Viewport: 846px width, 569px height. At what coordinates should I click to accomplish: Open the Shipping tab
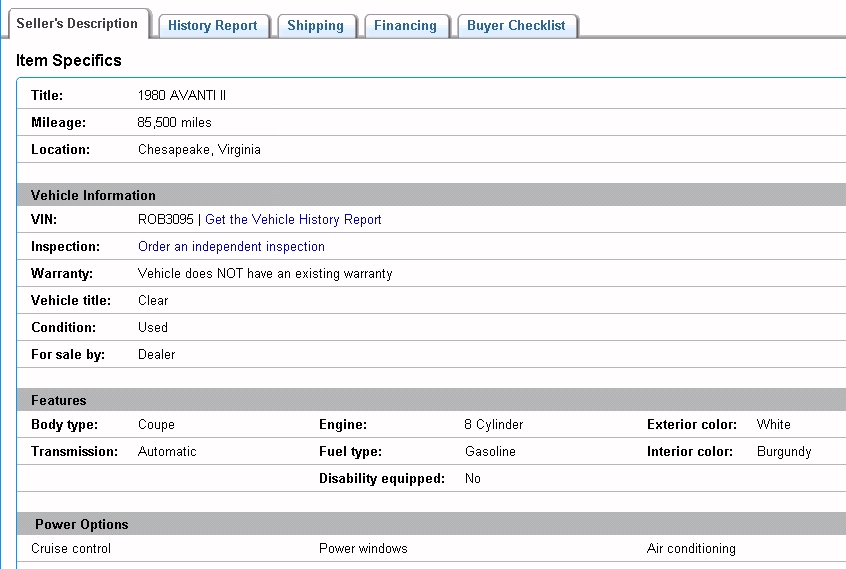315,26
